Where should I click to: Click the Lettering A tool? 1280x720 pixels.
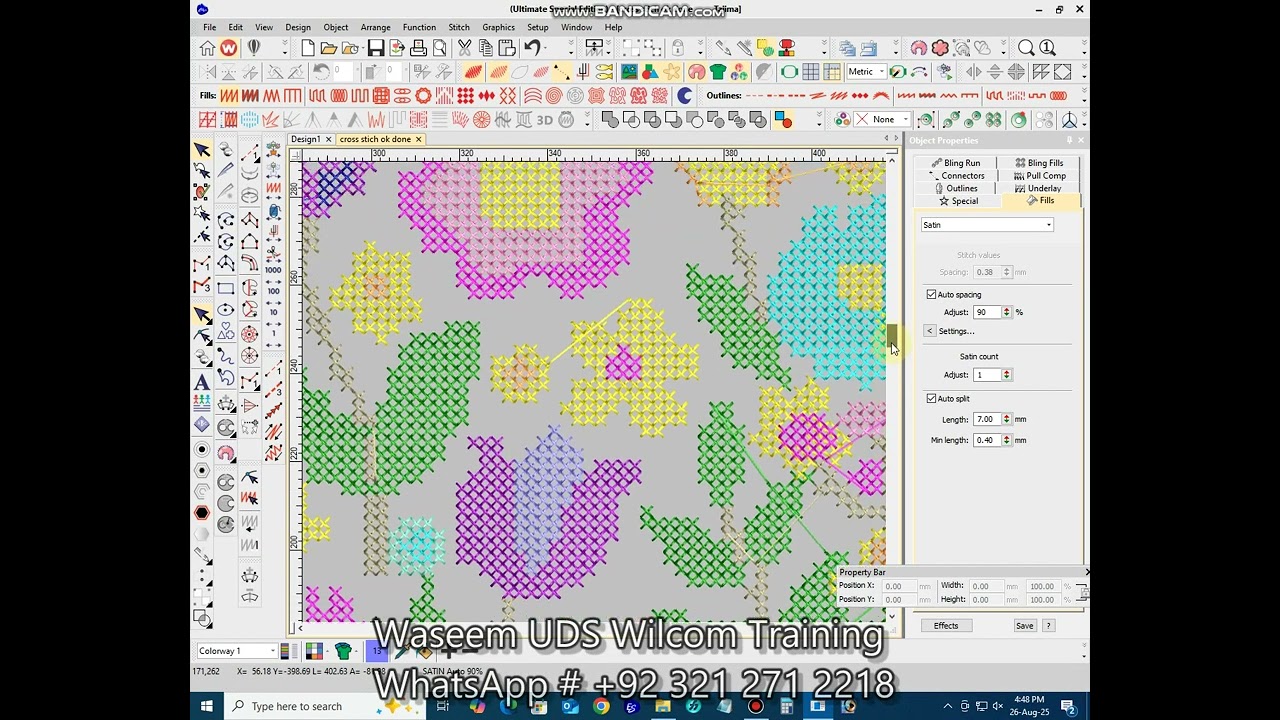coord(202,382)
